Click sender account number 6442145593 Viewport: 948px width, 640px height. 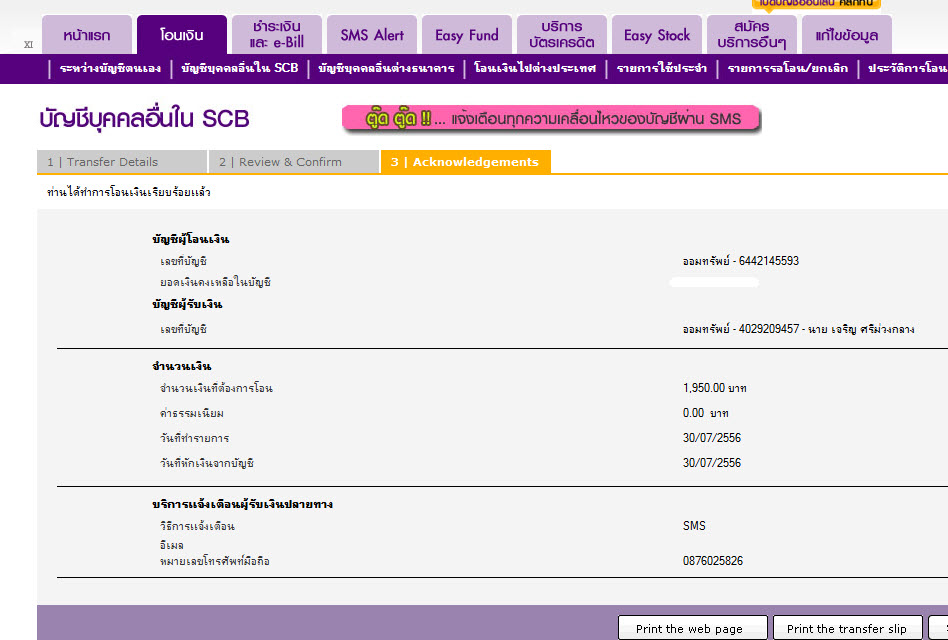[768, 261]
